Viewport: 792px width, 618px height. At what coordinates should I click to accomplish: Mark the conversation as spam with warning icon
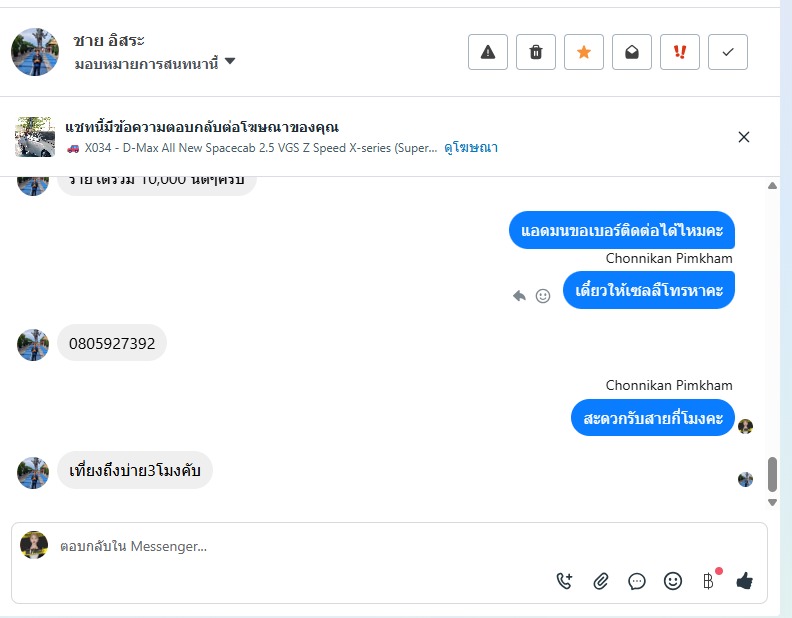[488, 52]
